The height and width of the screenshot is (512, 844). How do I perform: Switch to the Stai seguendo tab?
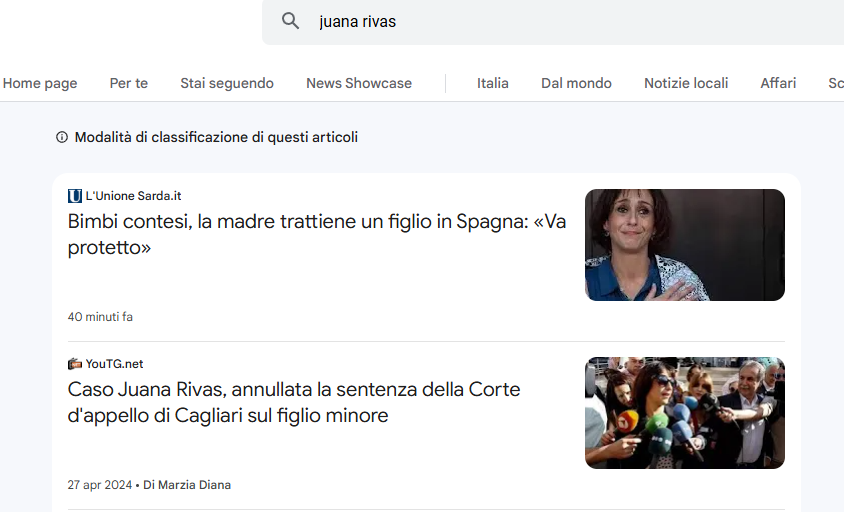coord(227,83)
